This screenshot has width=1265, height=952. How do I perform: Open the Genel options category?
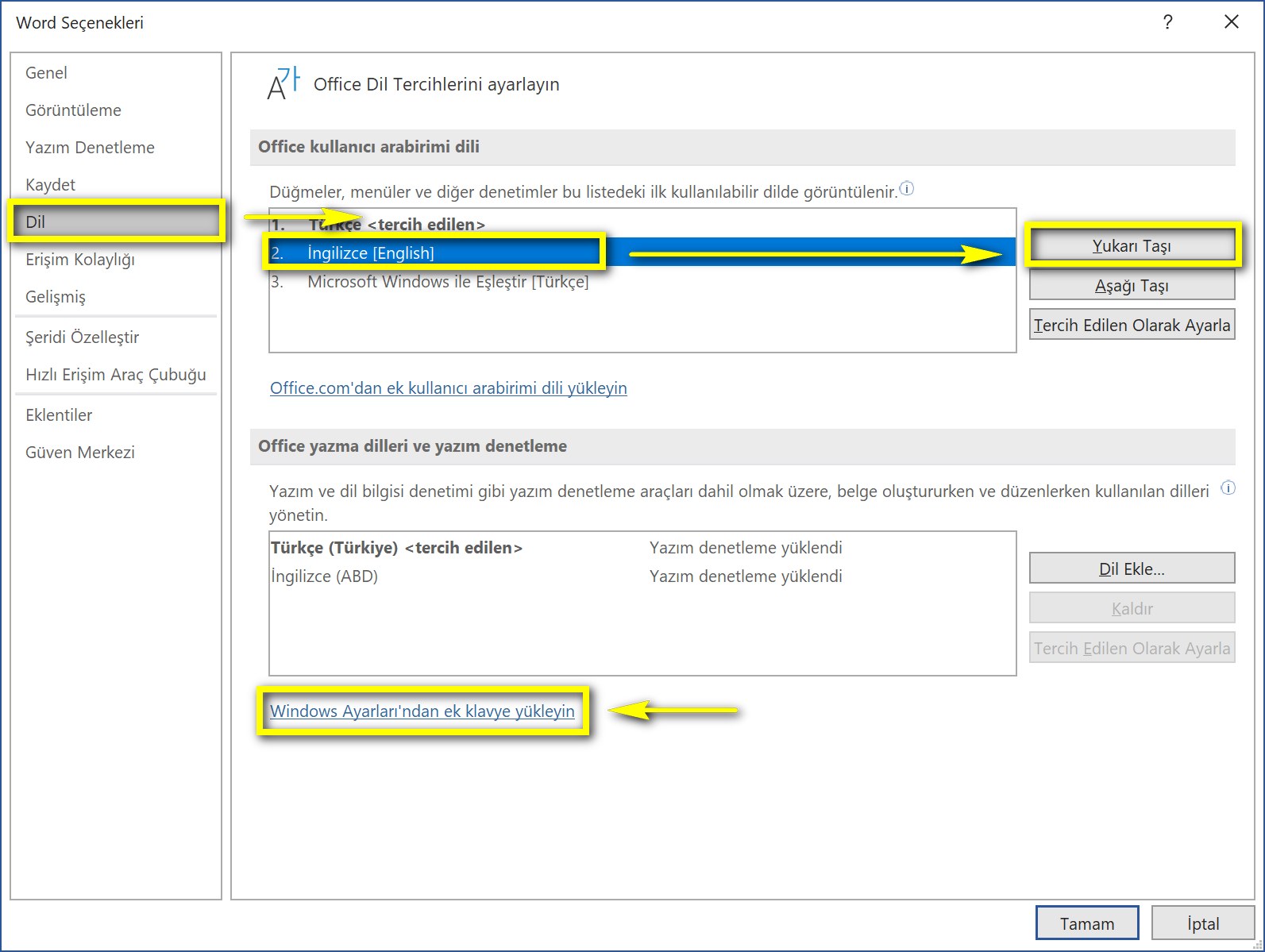[x=116, y=73]
